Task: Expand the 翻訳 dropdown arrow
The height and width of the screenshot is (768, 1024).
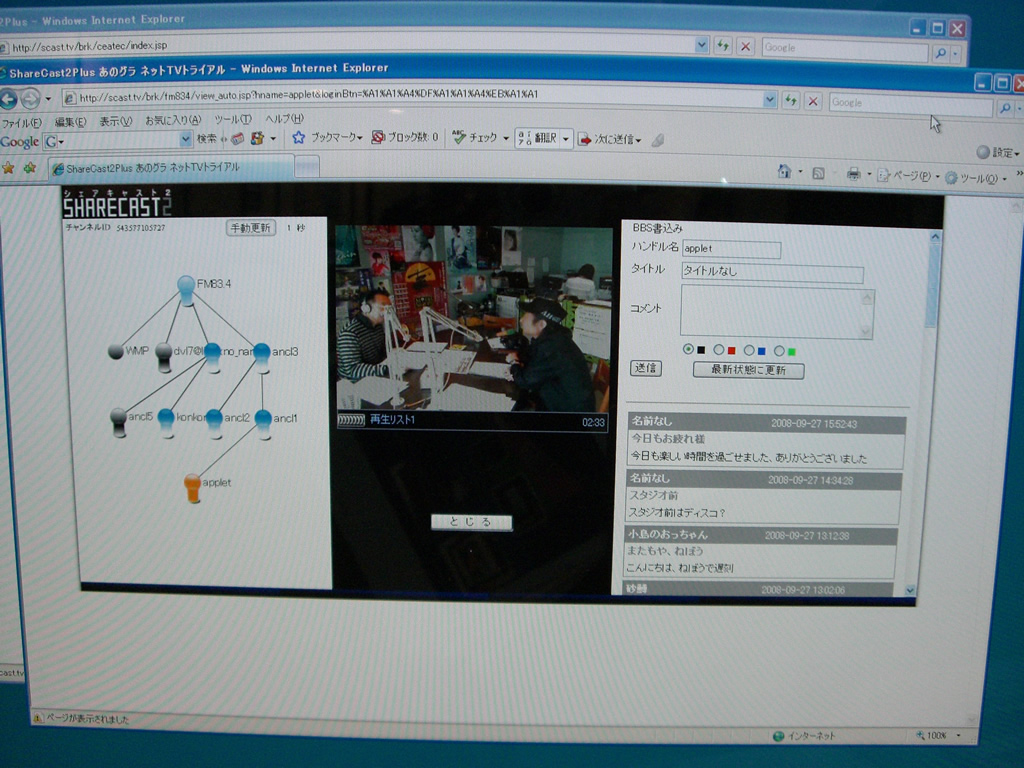Action: tap(566, 139)
